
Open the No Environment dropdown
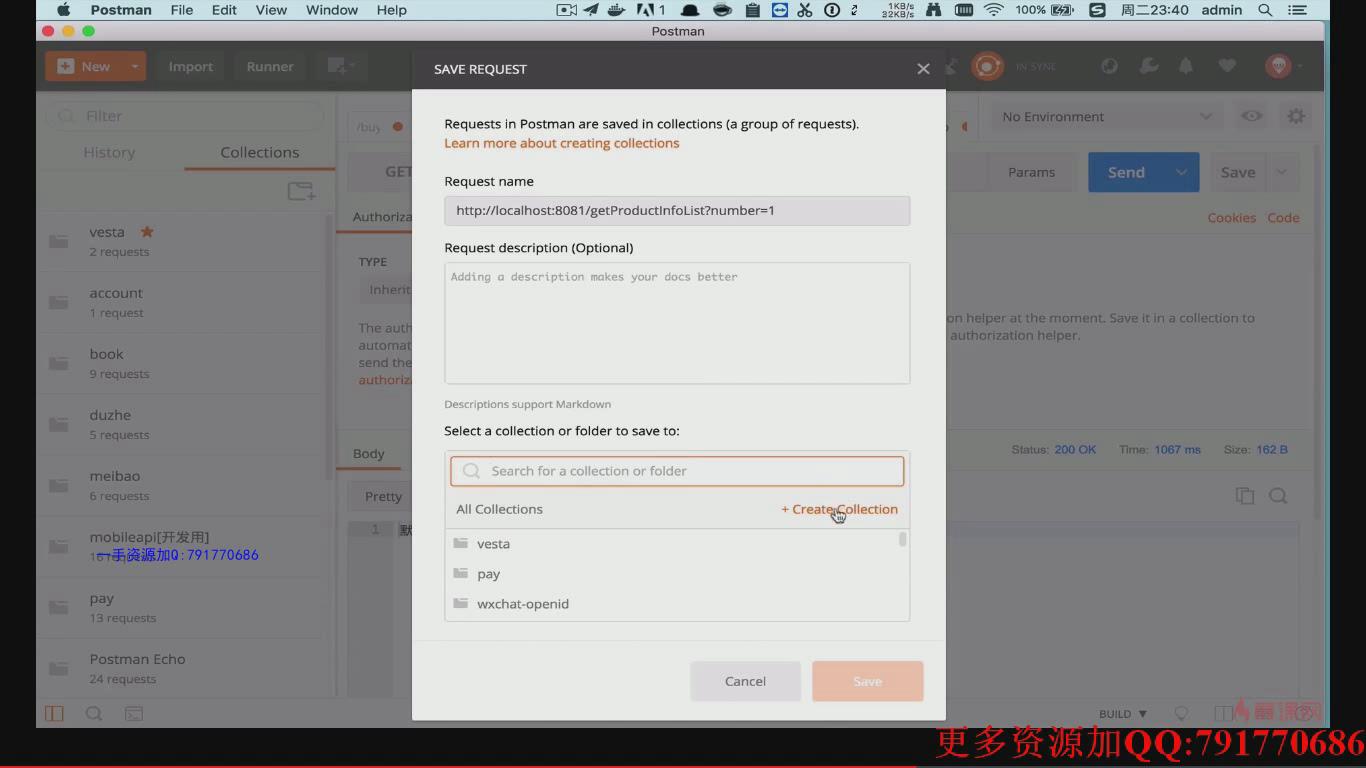coord(1106,116)
